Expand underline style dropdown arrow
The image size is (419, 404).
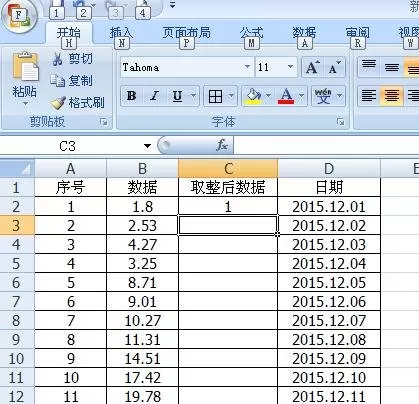(193, 96)
